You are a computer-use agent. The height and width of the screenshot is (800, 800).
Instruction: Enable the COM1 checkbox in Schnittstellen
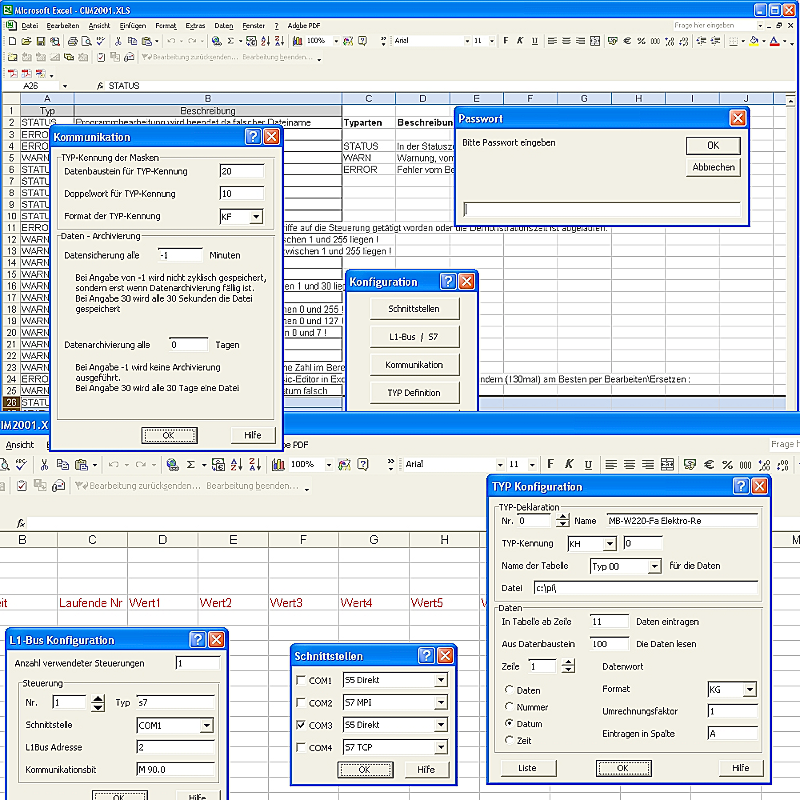tap(301, 681)
